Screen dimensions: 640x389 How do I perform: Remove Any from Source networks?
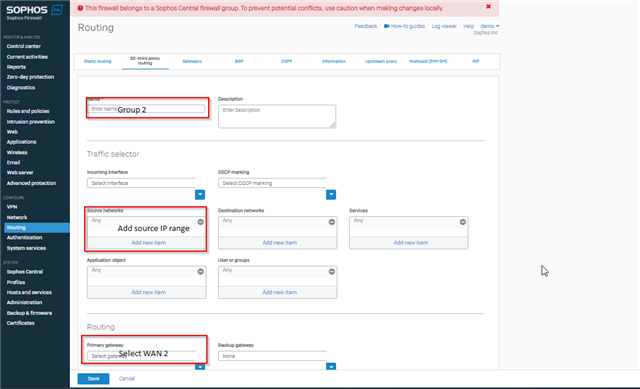click(x=200, y=222)
